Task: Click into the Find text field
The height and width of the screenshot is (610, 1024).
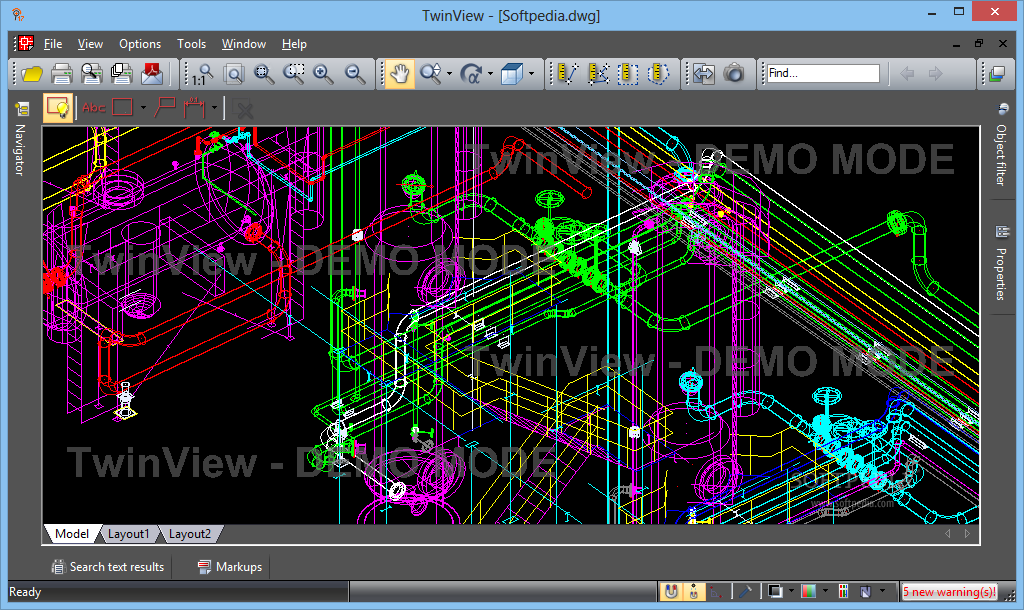Action: pos(823,73)
